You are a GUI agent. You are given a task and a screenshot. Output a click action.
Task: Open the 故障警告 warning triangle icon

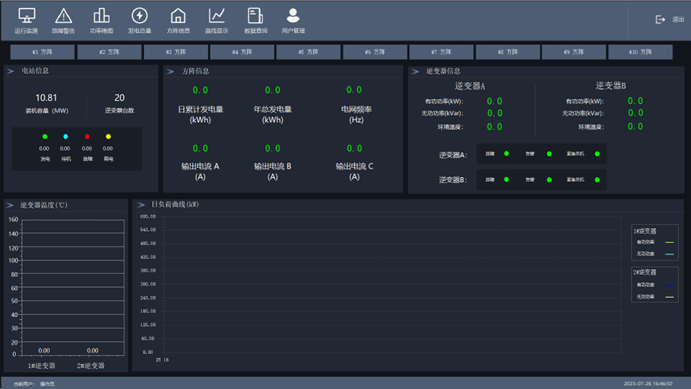point(63,16)
